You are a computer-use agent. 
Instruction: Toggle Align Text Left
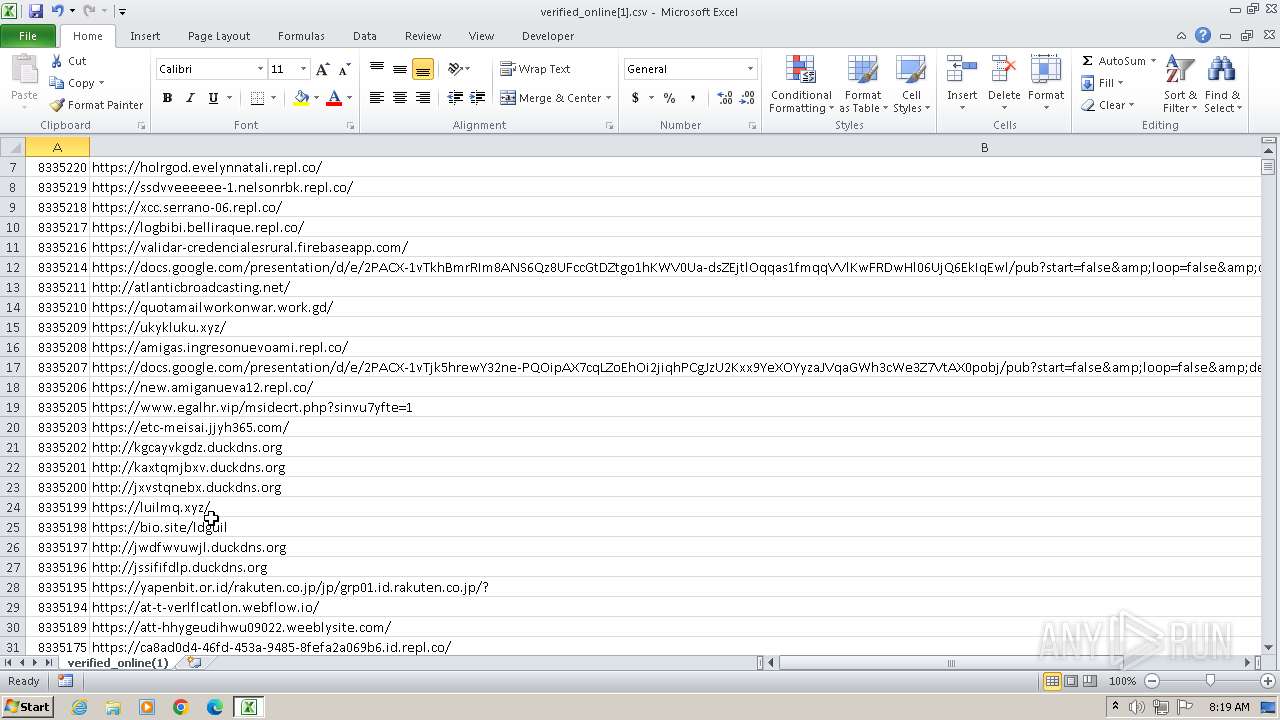[x=376, y=98]
